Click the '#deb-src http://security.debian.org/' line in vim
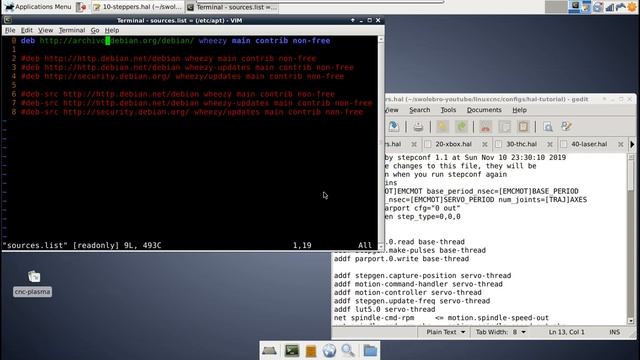The width and height of the screenshot is (640, 360). point(192,112)
